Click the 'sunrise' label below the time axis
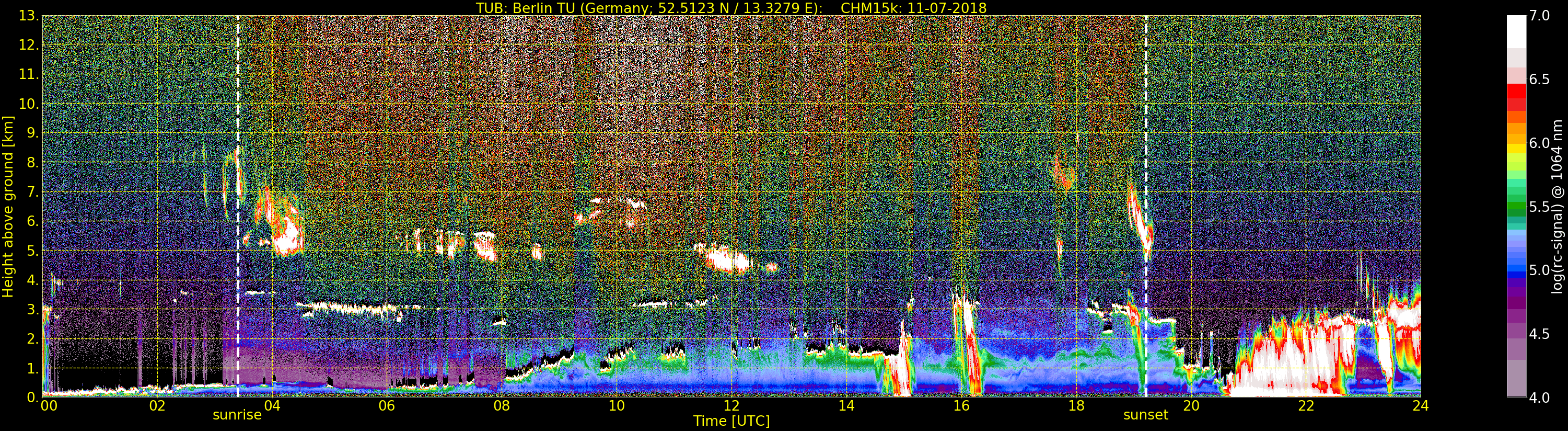Image resolution: width=1568 pixels, height=431 pixels. pos(237,415)
